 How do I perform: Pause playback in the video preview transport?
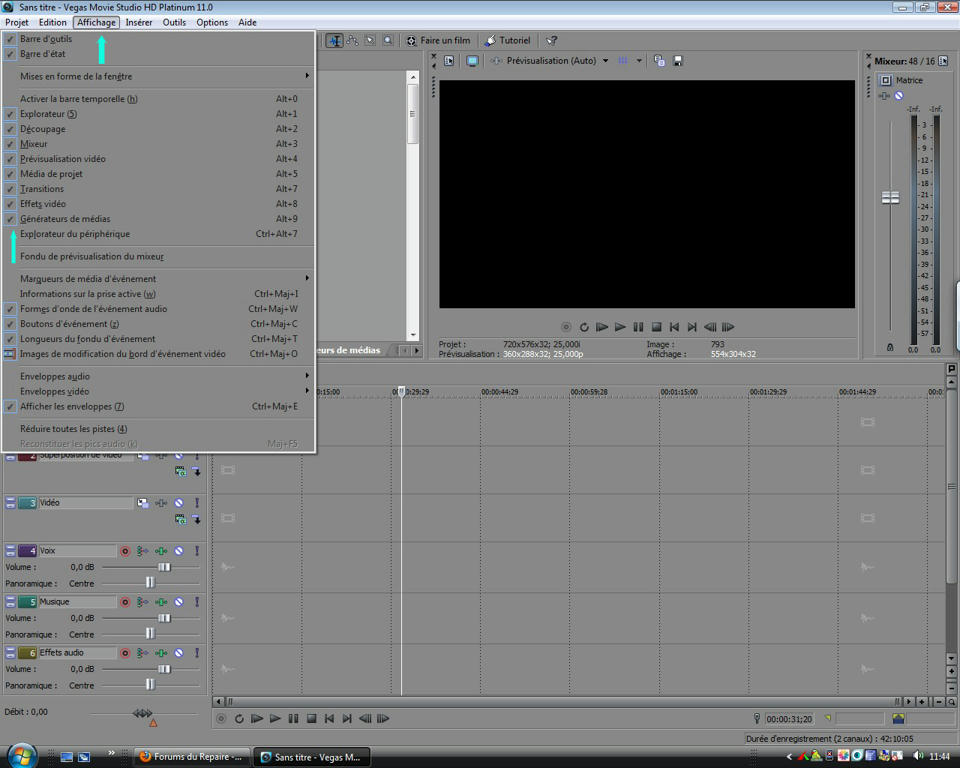[x=638, y=327]
